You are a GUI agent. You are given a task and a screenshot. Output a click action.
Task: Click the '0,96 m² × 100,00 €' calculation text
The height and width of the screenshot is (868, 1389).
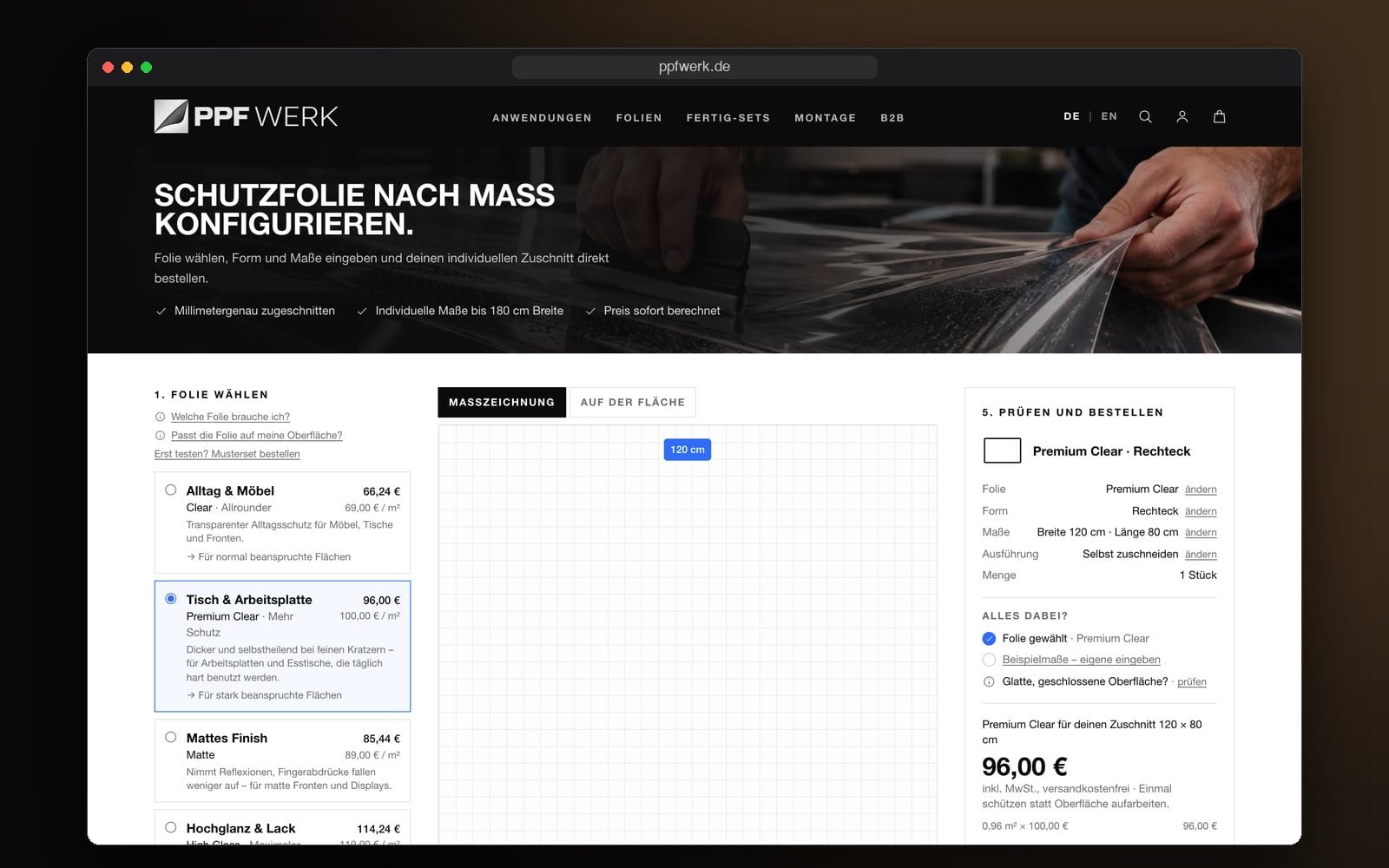point(1024,826)
